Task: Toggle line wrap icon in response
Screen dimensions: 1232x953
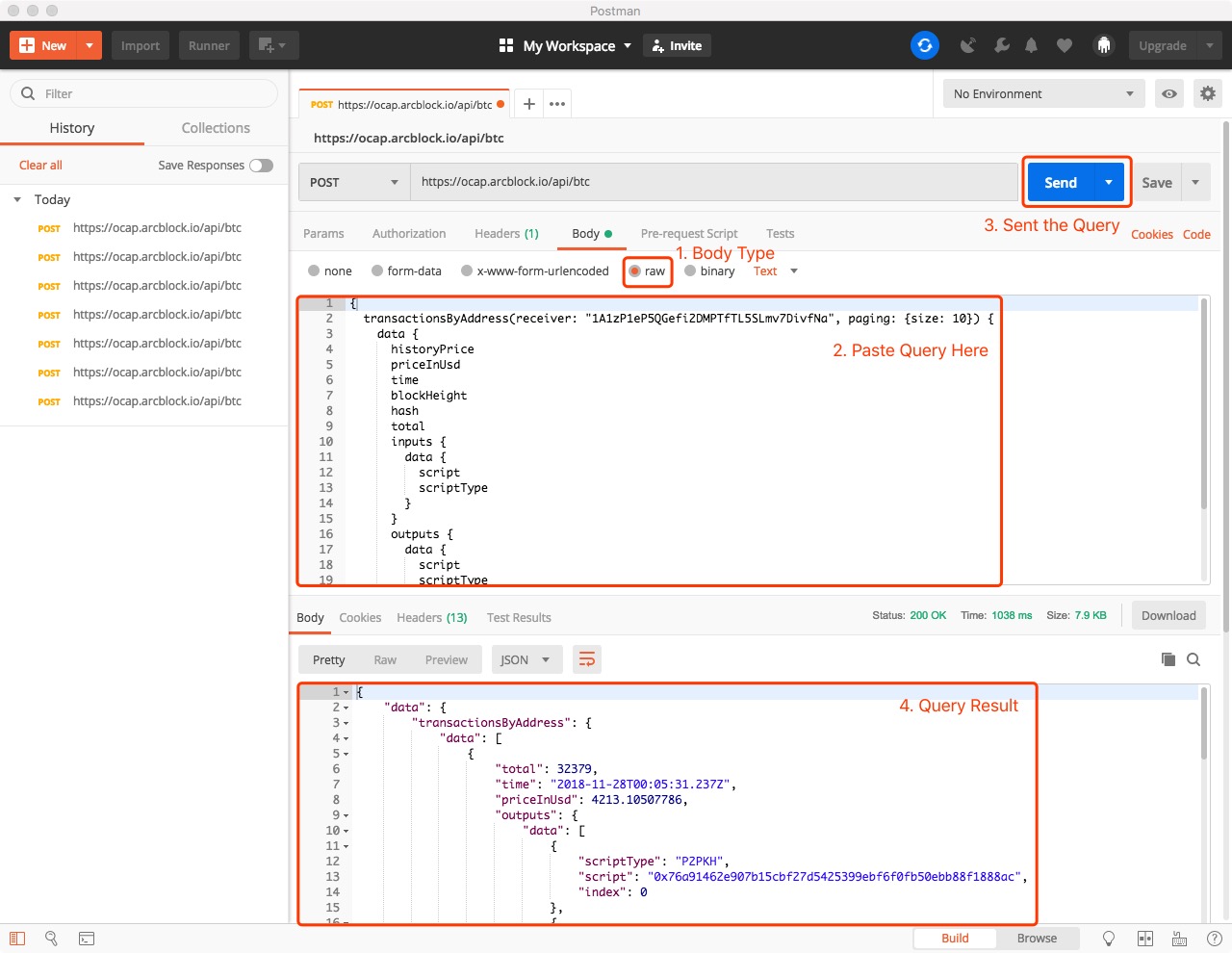Action: click(x=587, y=659)
